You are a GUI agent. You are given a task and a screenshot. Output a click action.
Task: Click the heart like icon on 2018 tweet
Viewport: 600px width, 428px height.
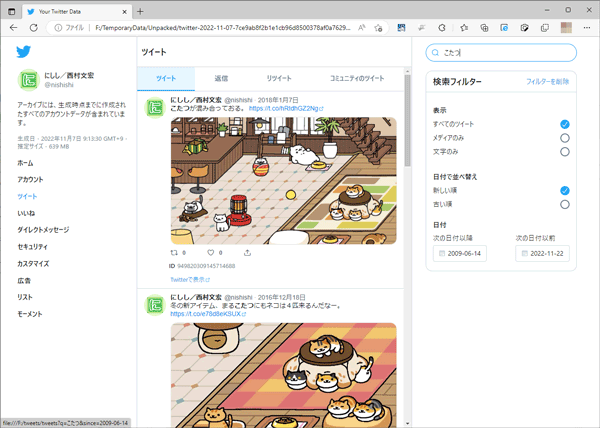click(210, 252)
